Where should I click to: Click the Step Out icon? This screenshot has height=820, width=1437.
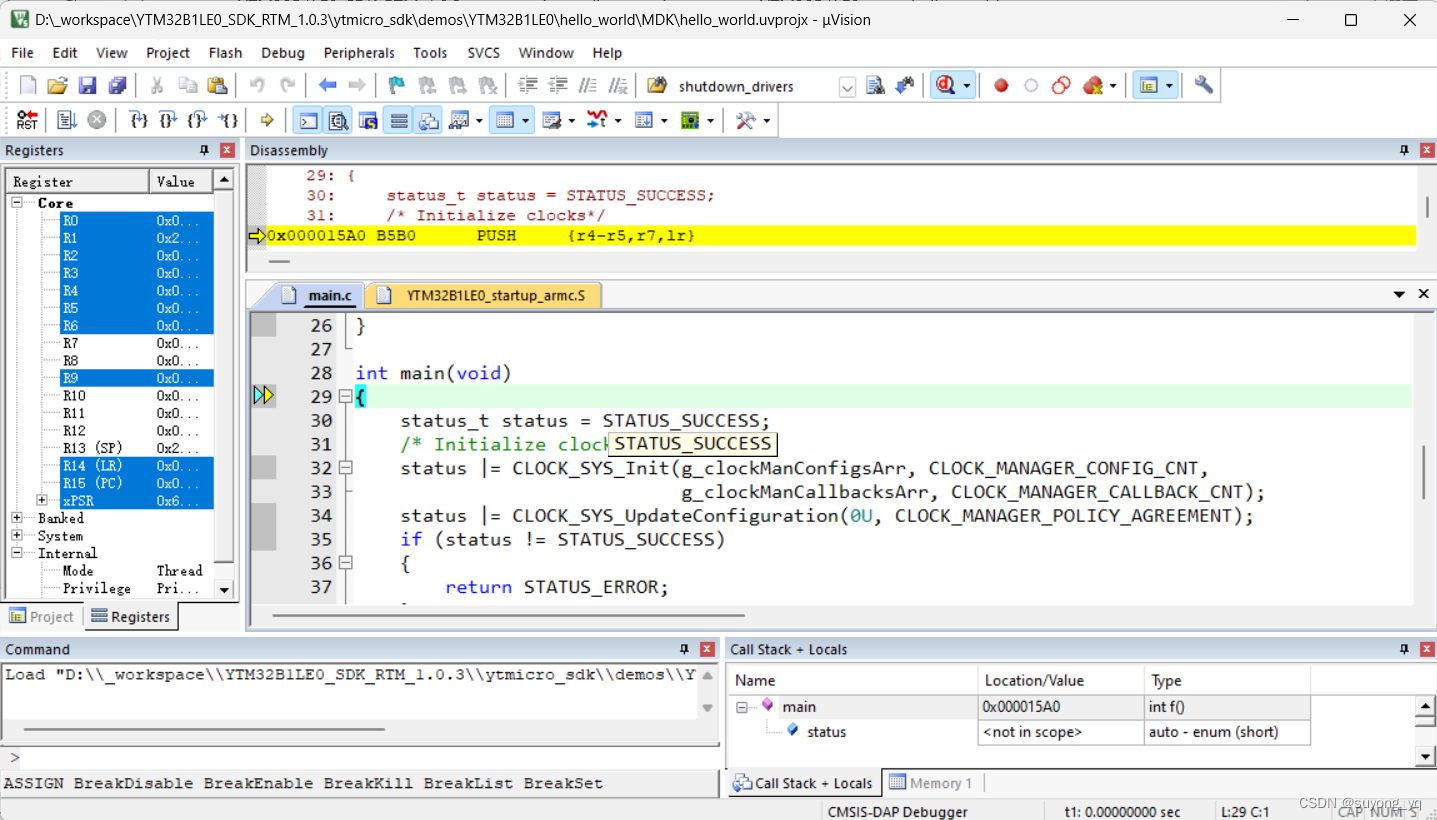click(x=198, y=120)
